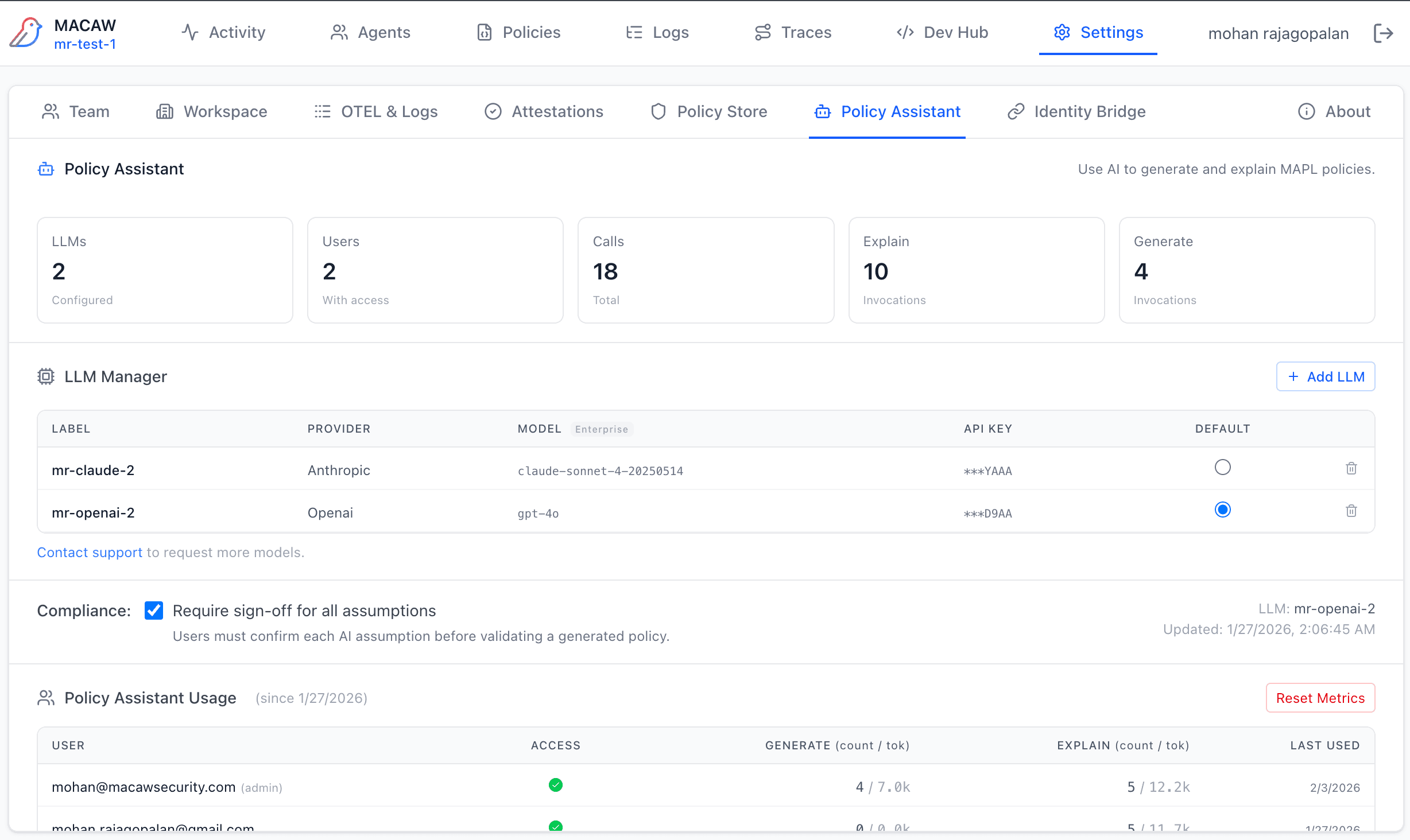Click the Policy Assistant Usage users icon
Viewport: 1410px width, 840px height.
(46, 698)
